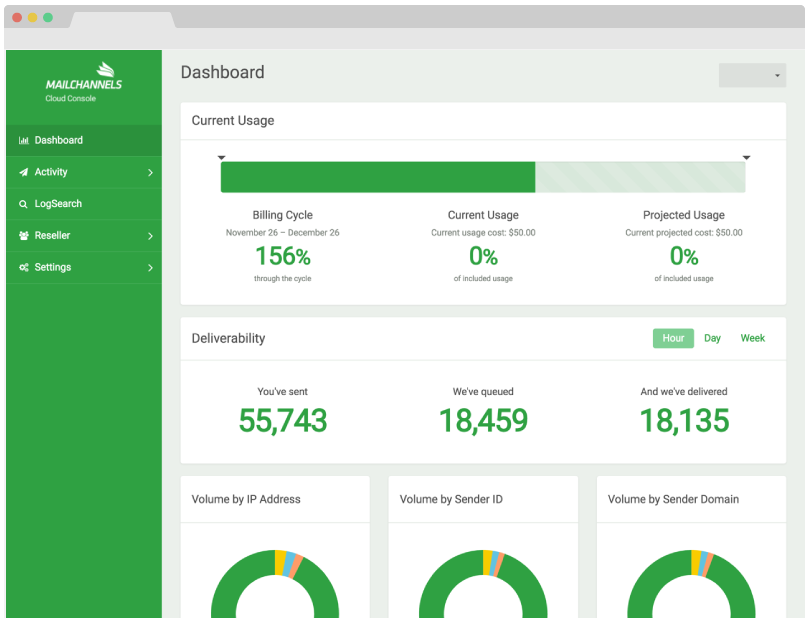Click the Volume by IP Address heading

pos(246,500)
